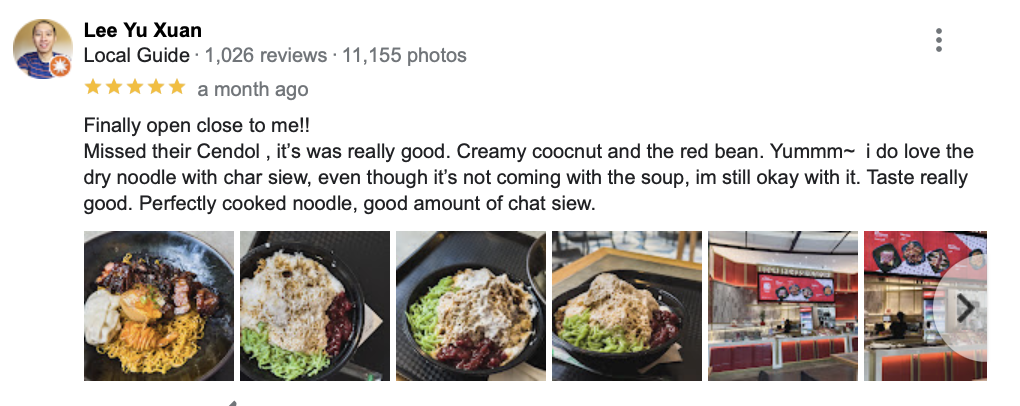Viewport: 1020px width, 406px height.
Task: Click the 1,026 reviews count
Action: pyautogui.click(x=264, y=55)
